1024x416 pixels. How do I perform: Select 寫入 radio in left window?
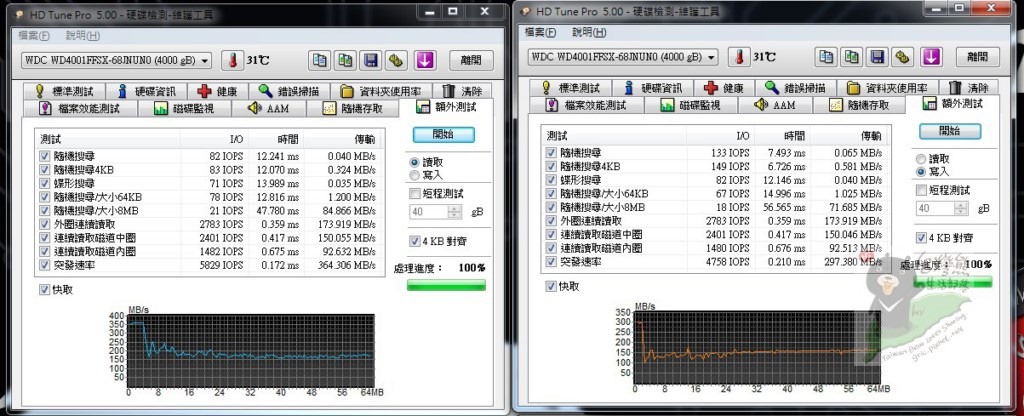414,175
